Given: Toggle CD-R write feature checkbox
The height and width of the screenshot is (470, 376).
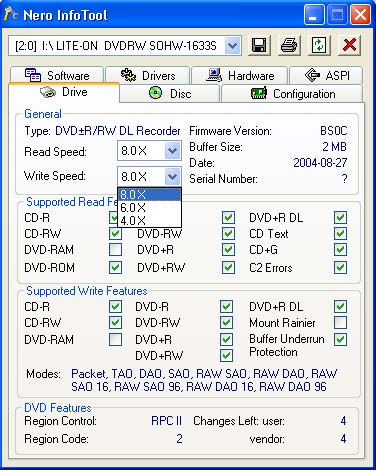Looking at the screenshot, I should [115, 306].
